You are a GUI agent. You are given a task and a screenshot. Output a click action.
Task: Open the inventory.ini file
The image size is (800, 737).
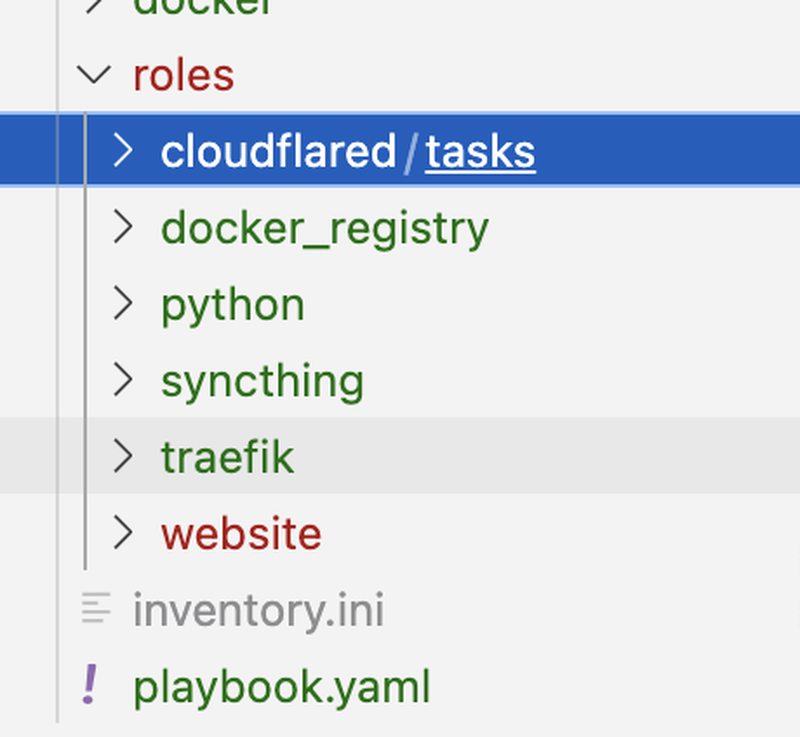pos(258,610)
